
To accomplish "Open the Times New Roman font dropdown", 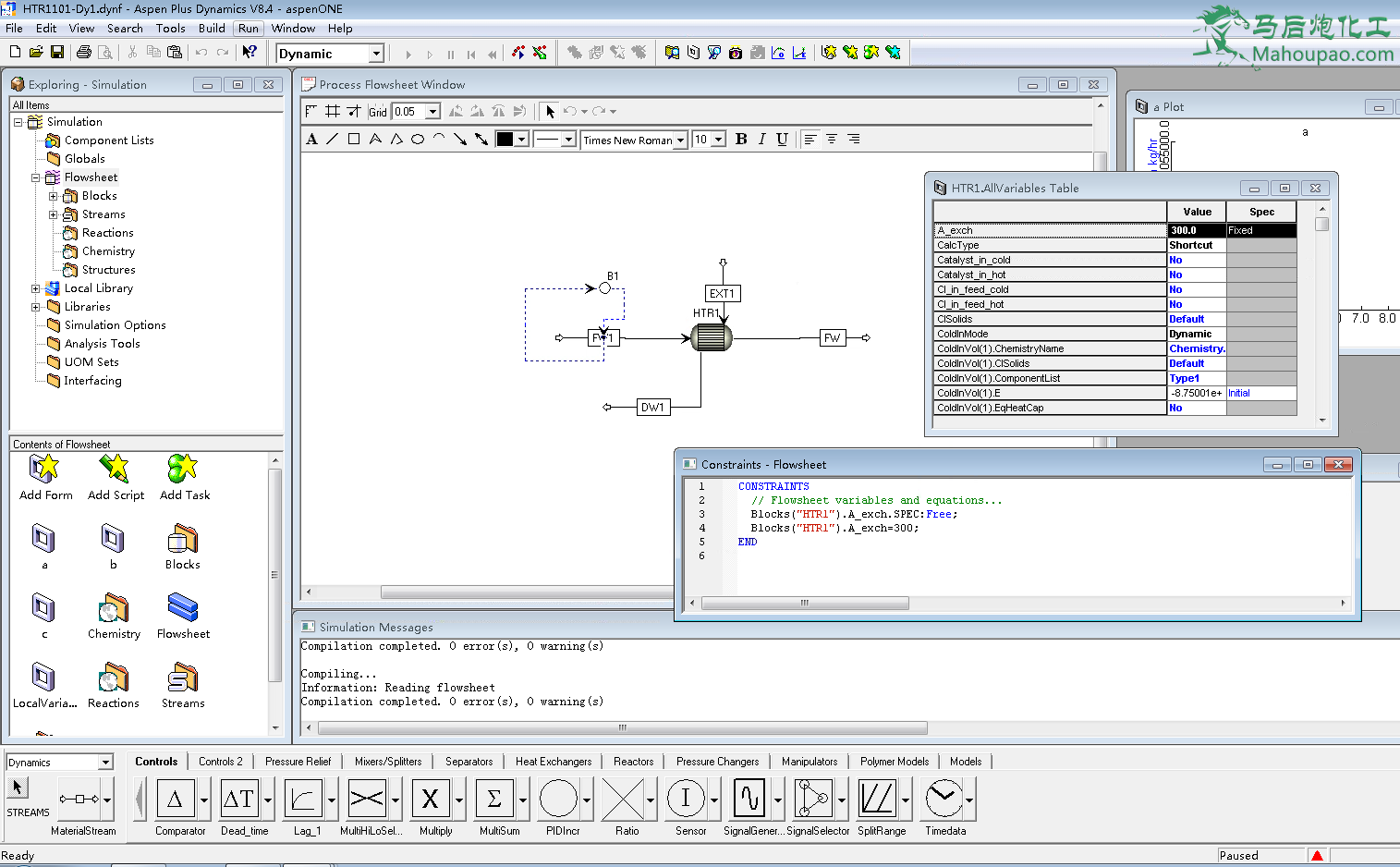I will tap(681, 140).
